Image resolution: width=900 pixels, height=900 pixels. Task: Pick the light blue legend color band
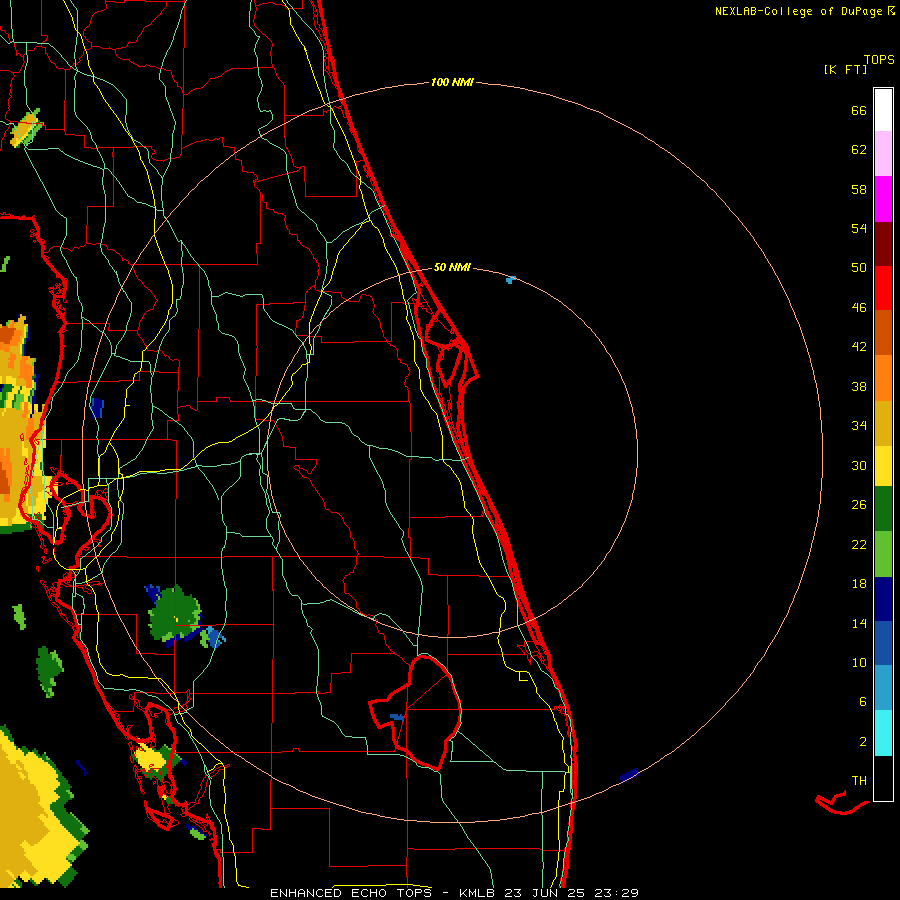click(x=883, y=688)
